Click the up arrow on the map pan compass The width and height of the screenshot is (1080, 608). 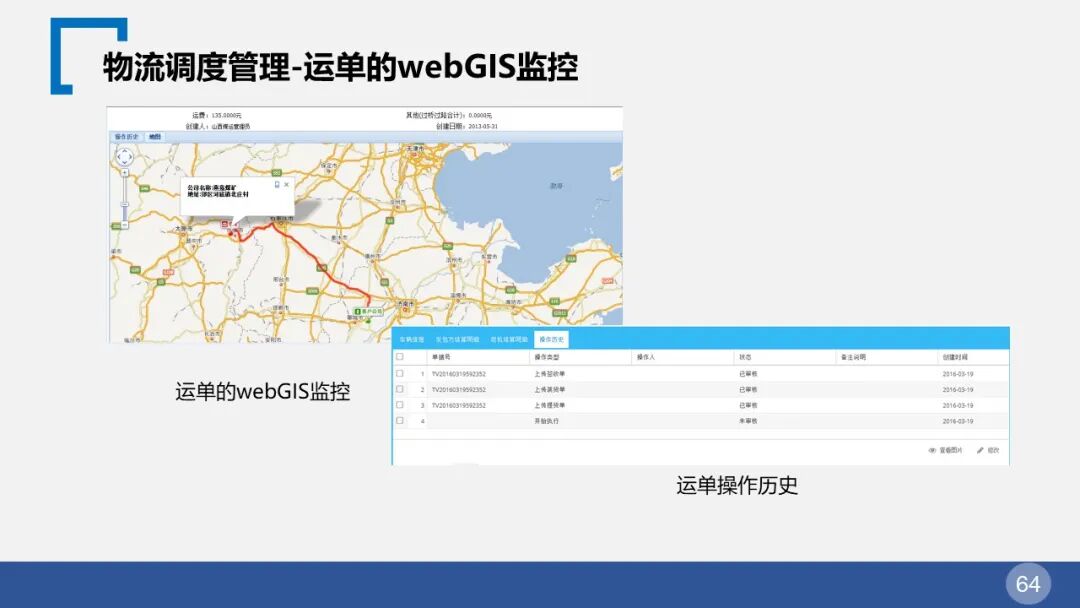tap(123, 151)
